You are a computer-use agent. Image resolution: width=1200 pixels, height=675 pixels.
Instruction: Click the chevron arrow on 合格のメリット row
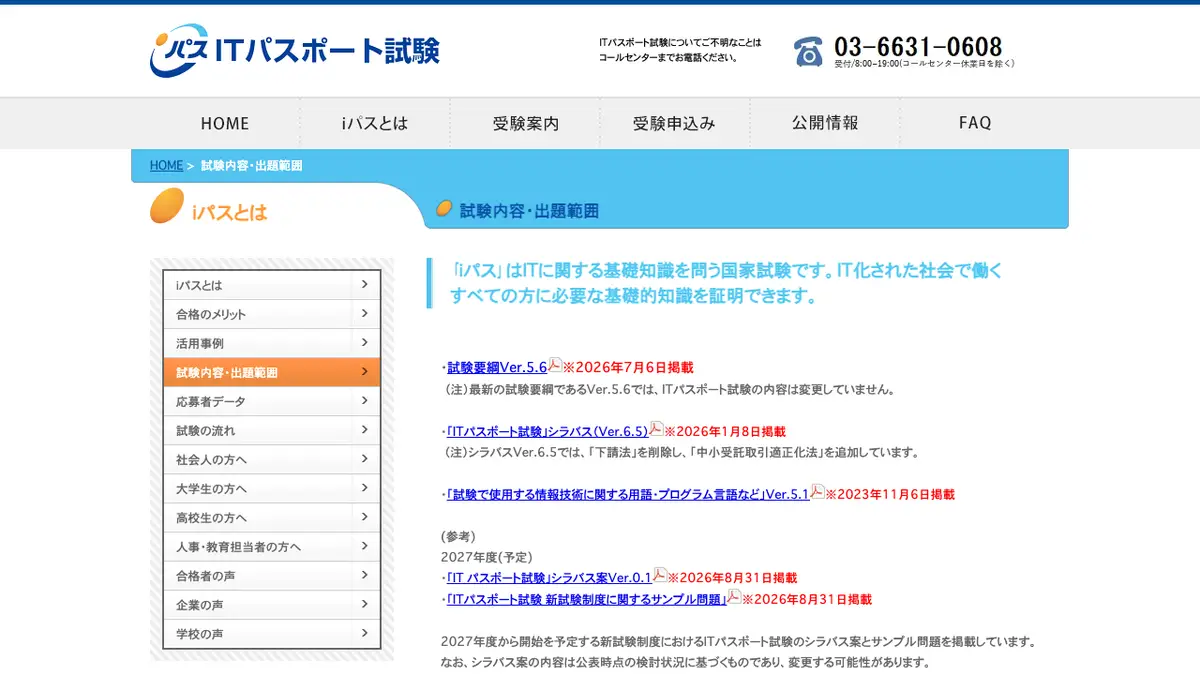365,313
